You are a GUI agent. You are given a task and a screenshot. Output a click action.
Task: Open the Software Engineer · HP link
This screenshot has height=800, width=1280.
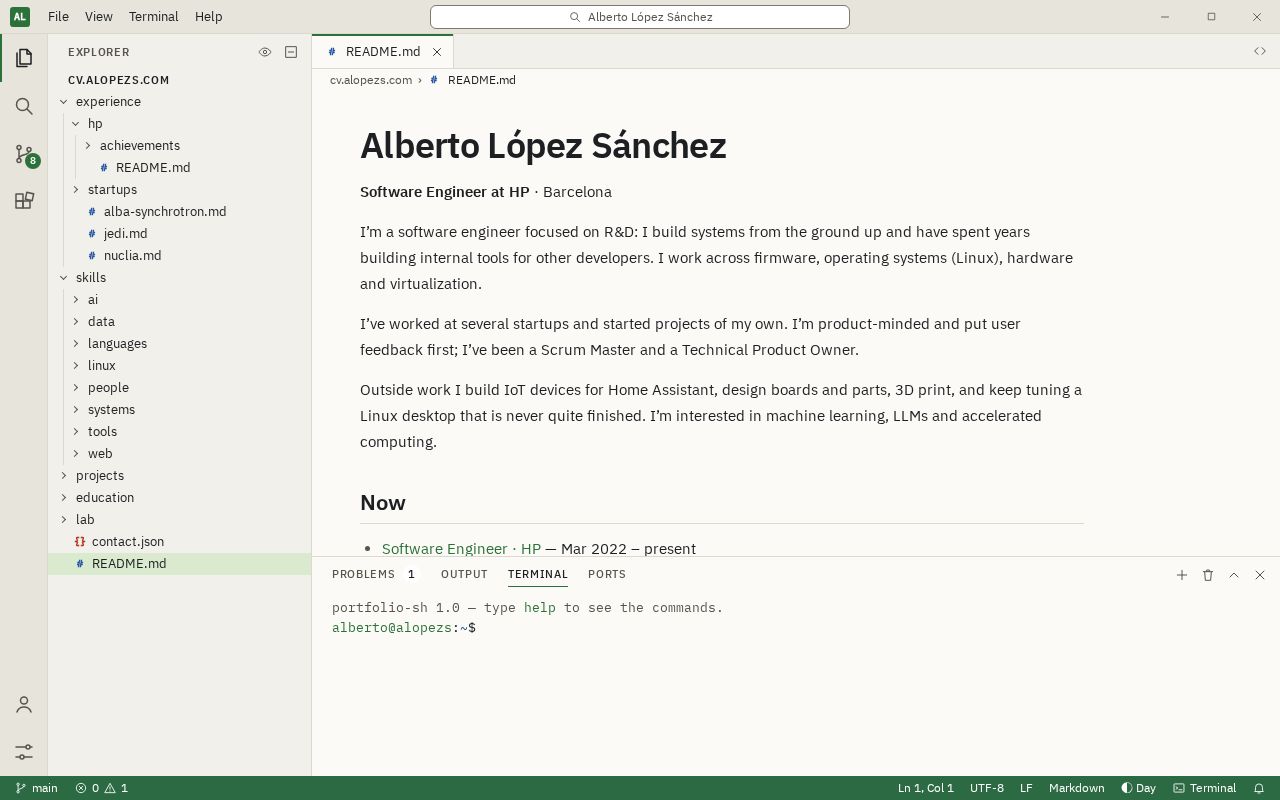point(461,549)
